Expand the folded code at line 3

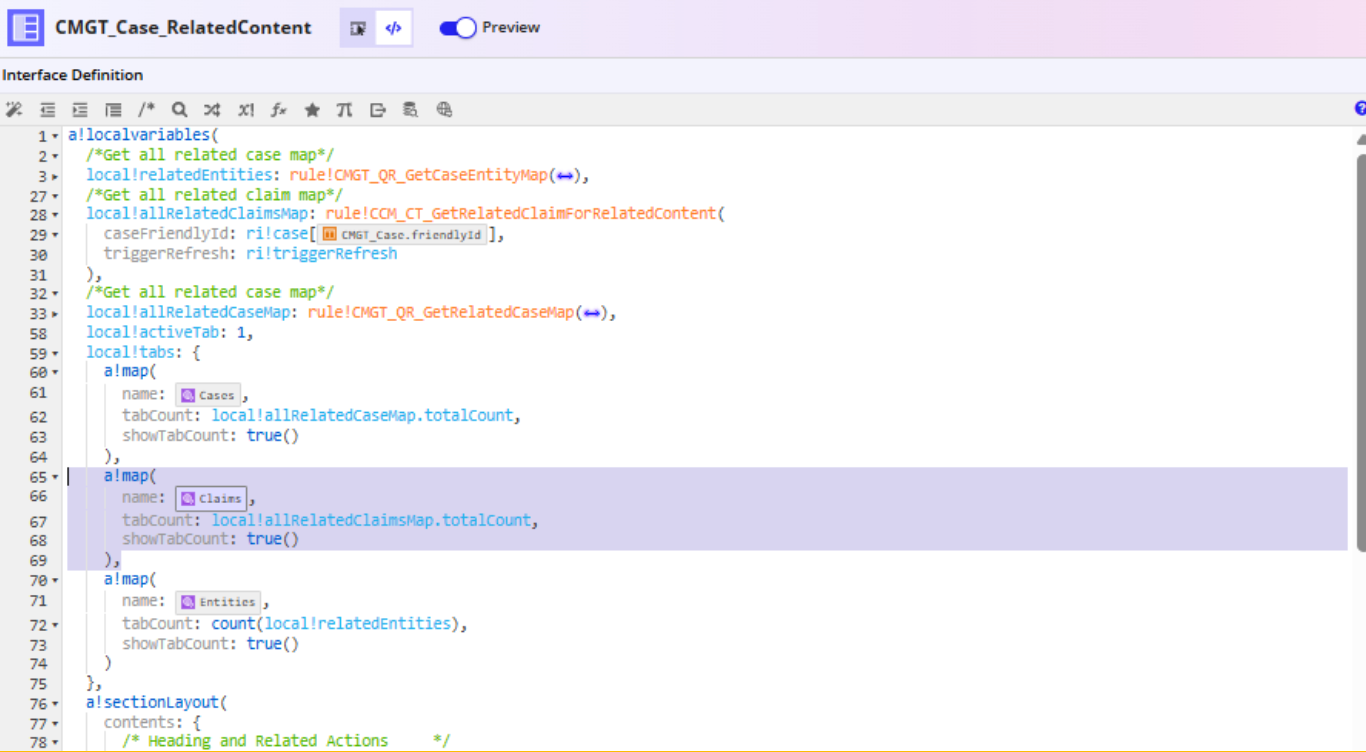(55, 176)
